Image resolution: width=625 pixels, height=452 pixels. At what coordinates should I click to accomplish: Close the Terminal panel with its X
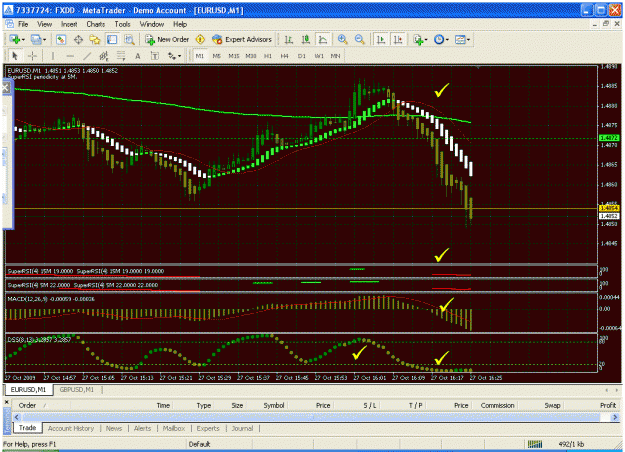click(6, 402)
